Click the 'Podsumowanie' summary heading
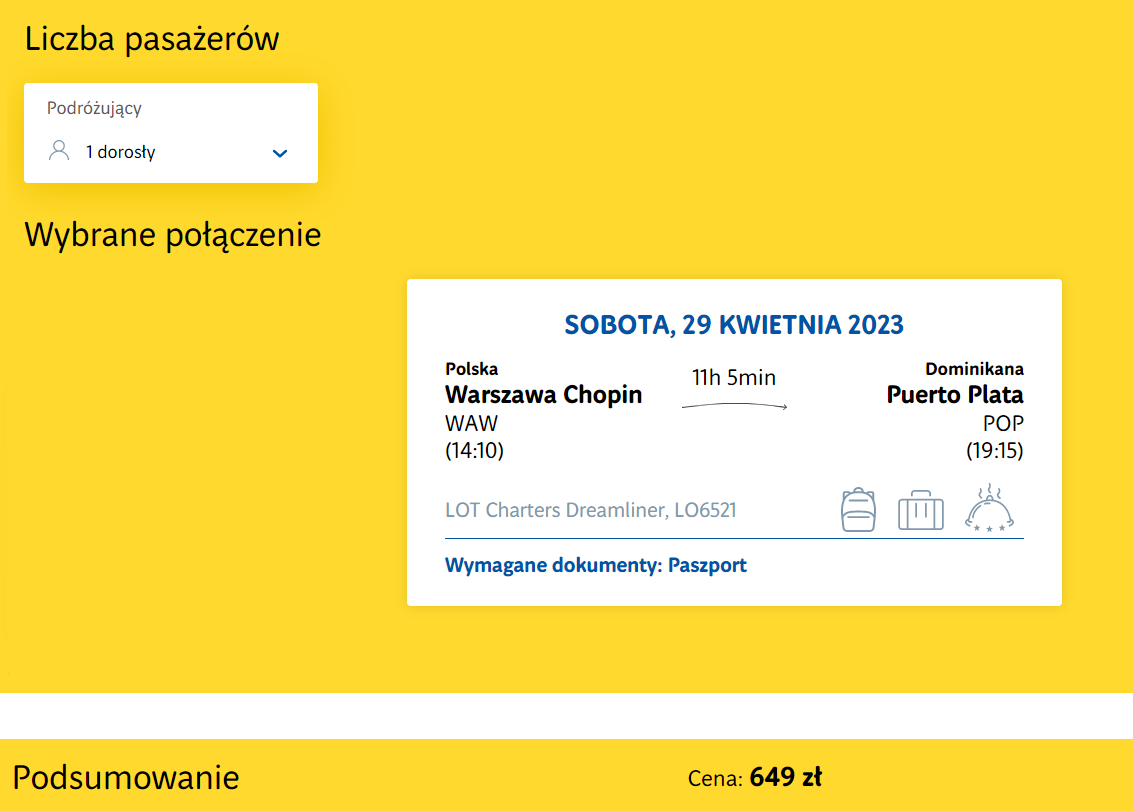 point(126,777)
